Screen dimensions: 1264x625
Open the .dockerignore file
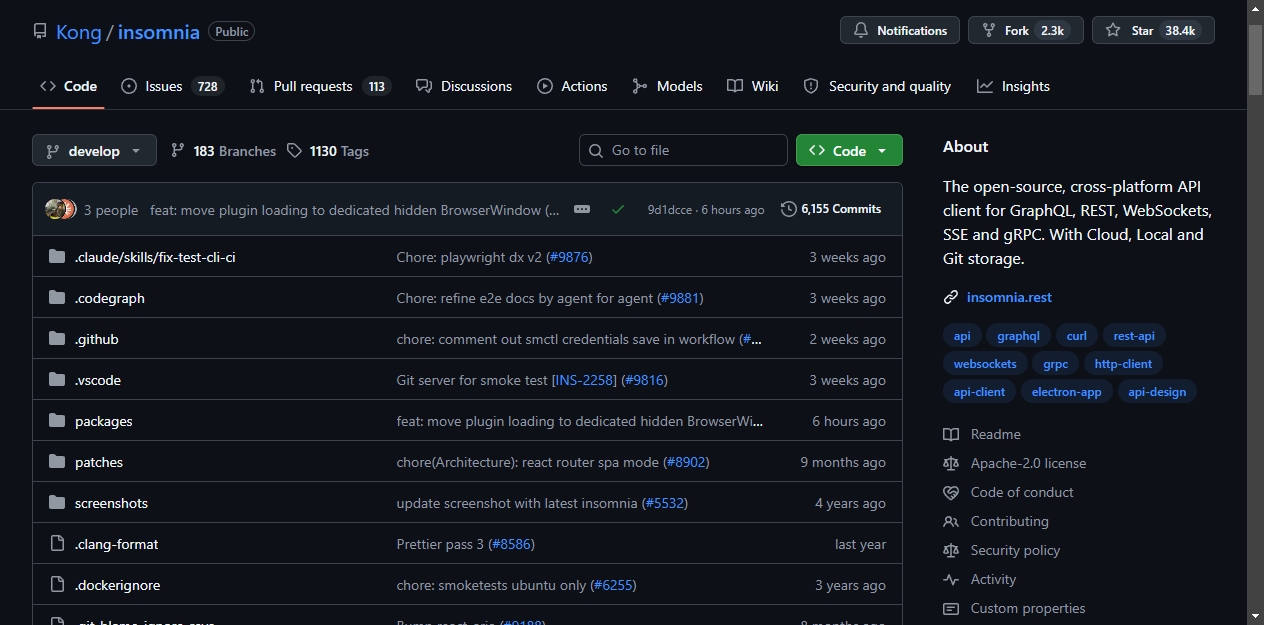pyautogui.click(x=117, y=585)
